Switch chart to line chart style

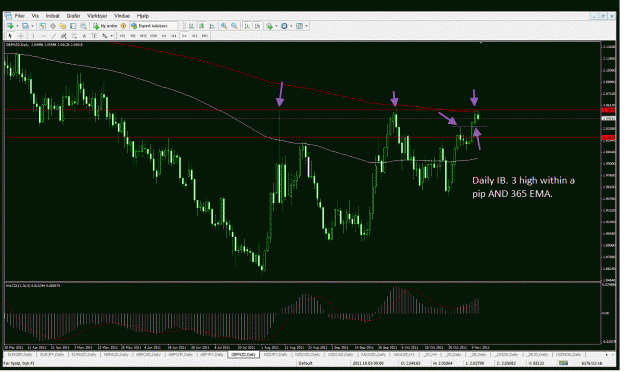(x=212, y=26)
